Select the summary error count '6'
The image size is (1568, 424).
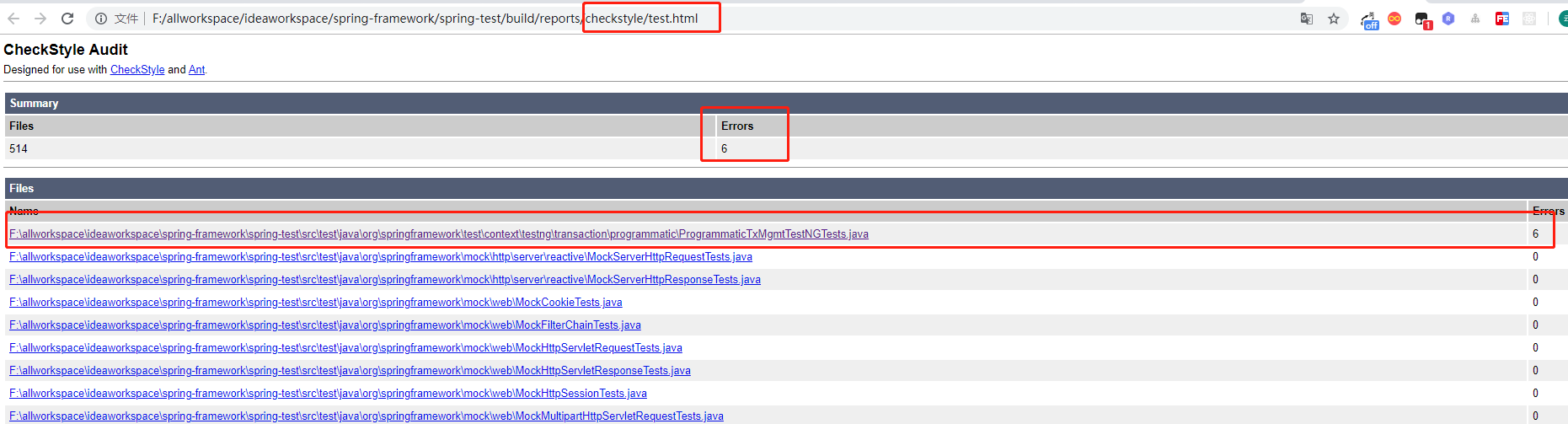tap(724, 149)
